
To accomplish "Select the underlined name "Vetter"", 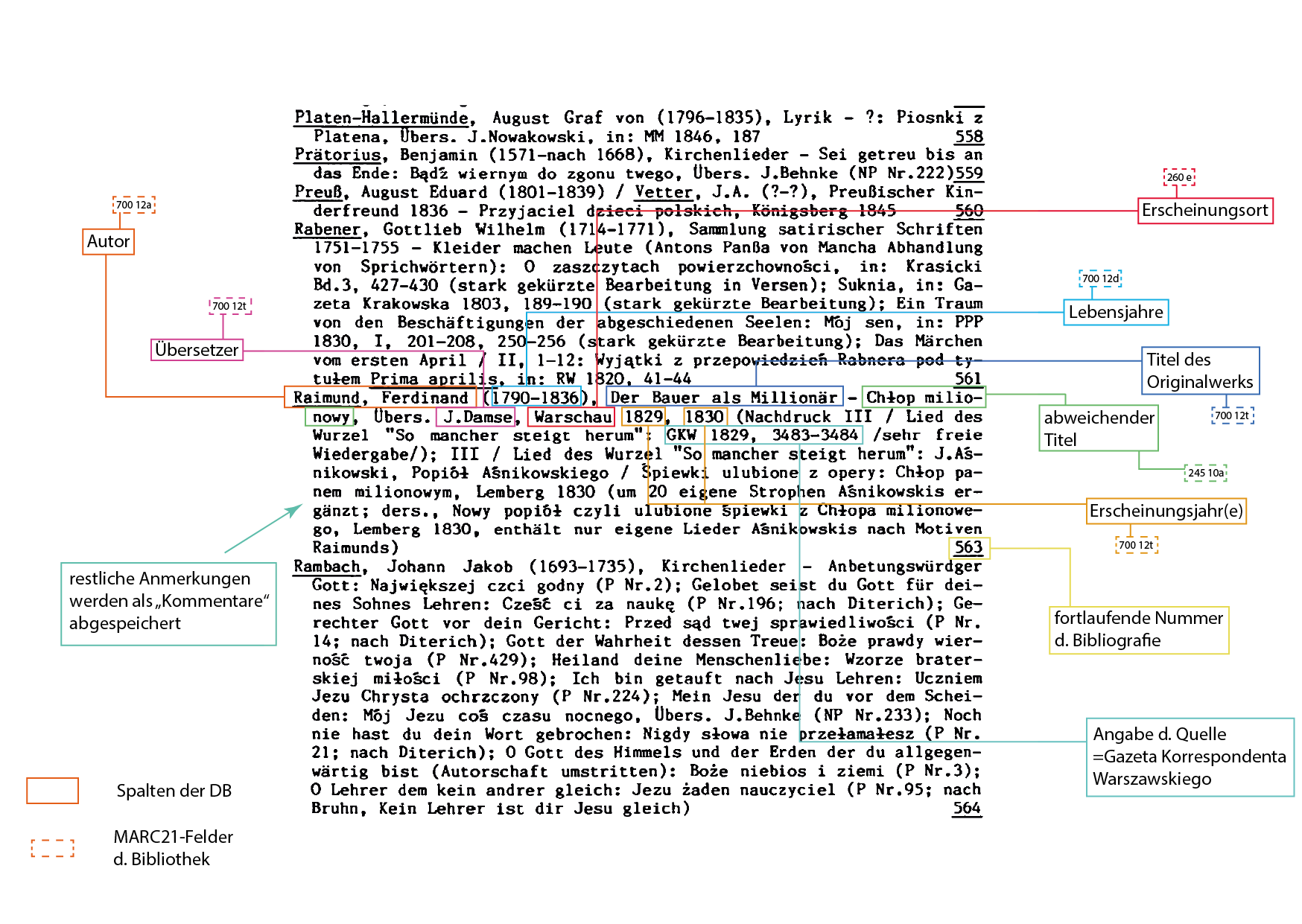I will [664, 192].
